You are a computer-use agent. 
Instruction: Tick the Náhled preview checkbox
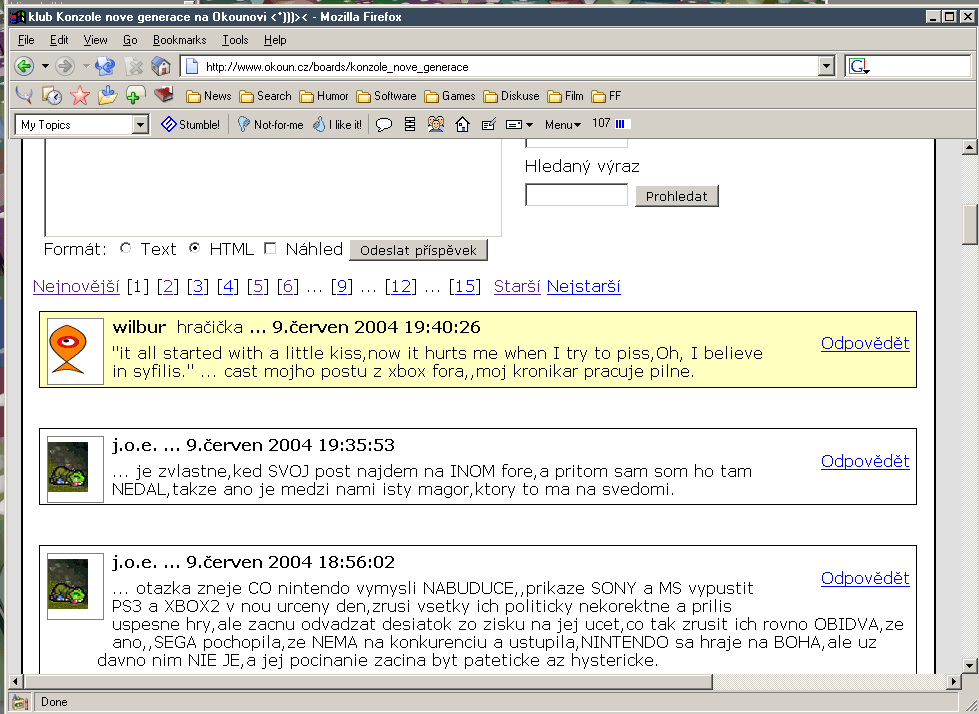(270, 248)
